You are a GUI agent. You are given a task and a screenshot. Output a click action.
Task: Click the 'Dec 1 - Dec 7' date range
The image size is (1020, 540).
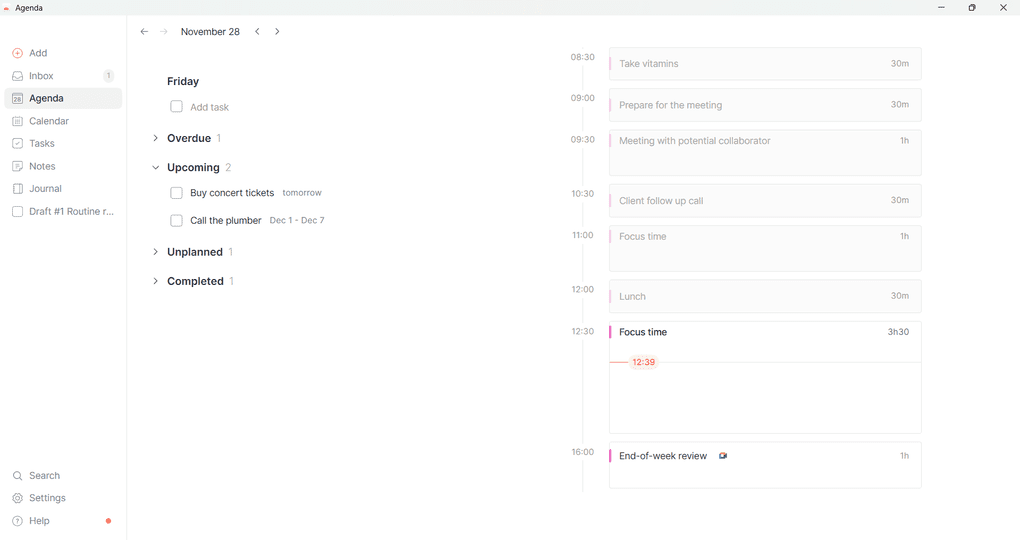297,221
